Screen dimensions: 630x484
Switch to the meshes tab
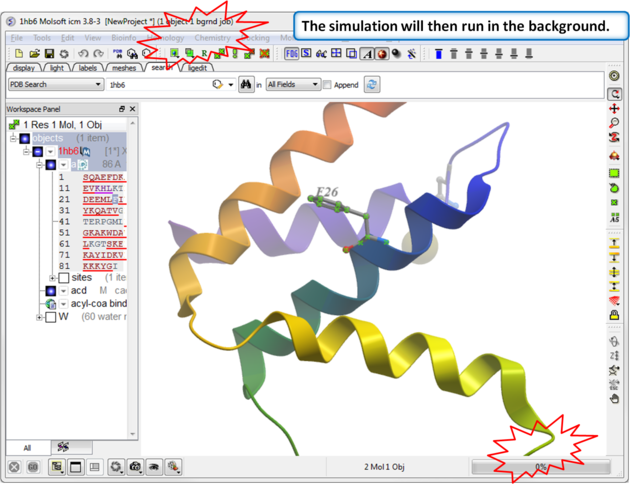[122, 67]
